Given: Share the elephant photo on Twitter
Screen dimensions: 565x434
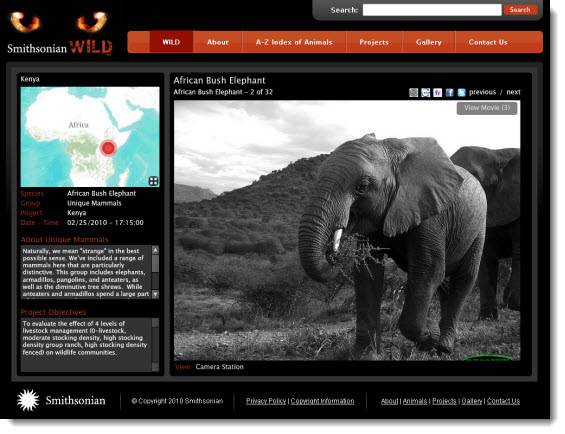Looking at the screenshot, I should click(x=461, y=93).
